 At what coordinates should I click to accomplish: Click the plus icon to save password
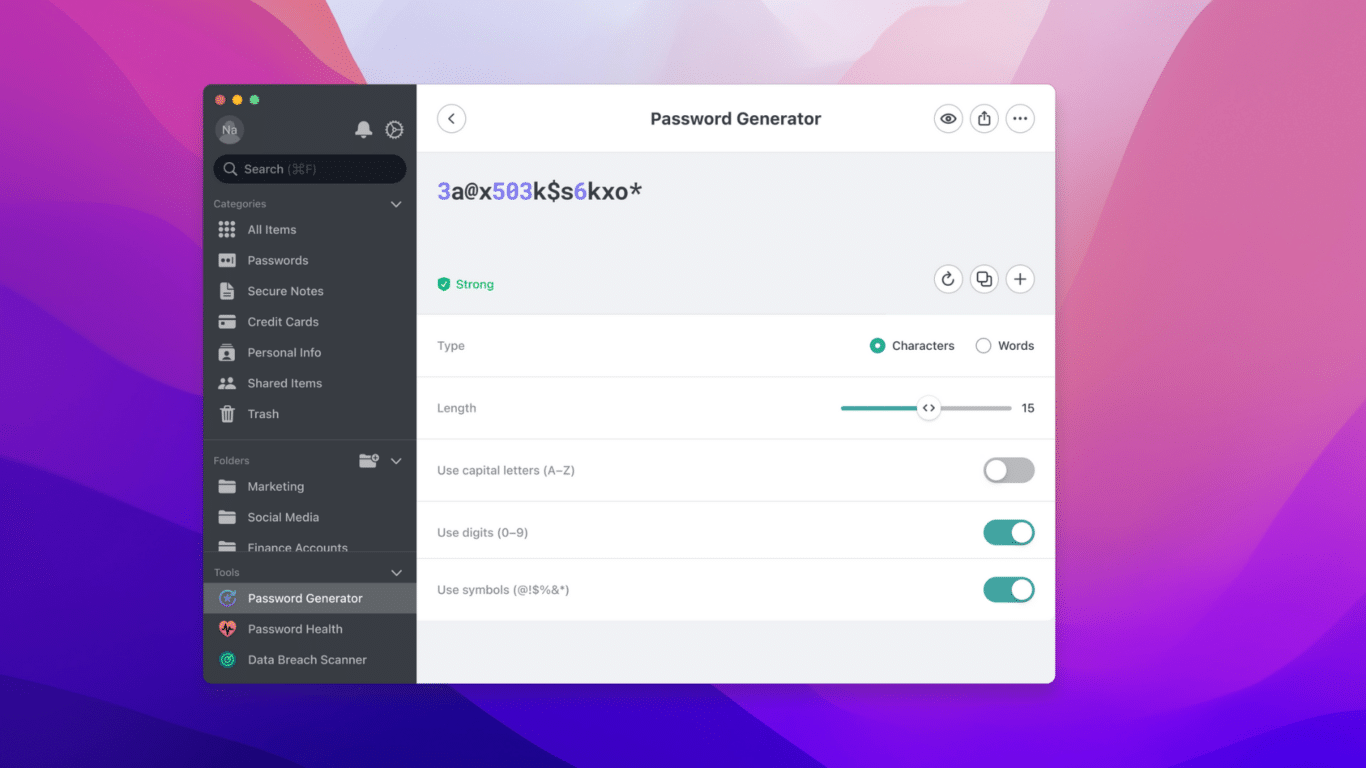click(x=1020, y=279)
